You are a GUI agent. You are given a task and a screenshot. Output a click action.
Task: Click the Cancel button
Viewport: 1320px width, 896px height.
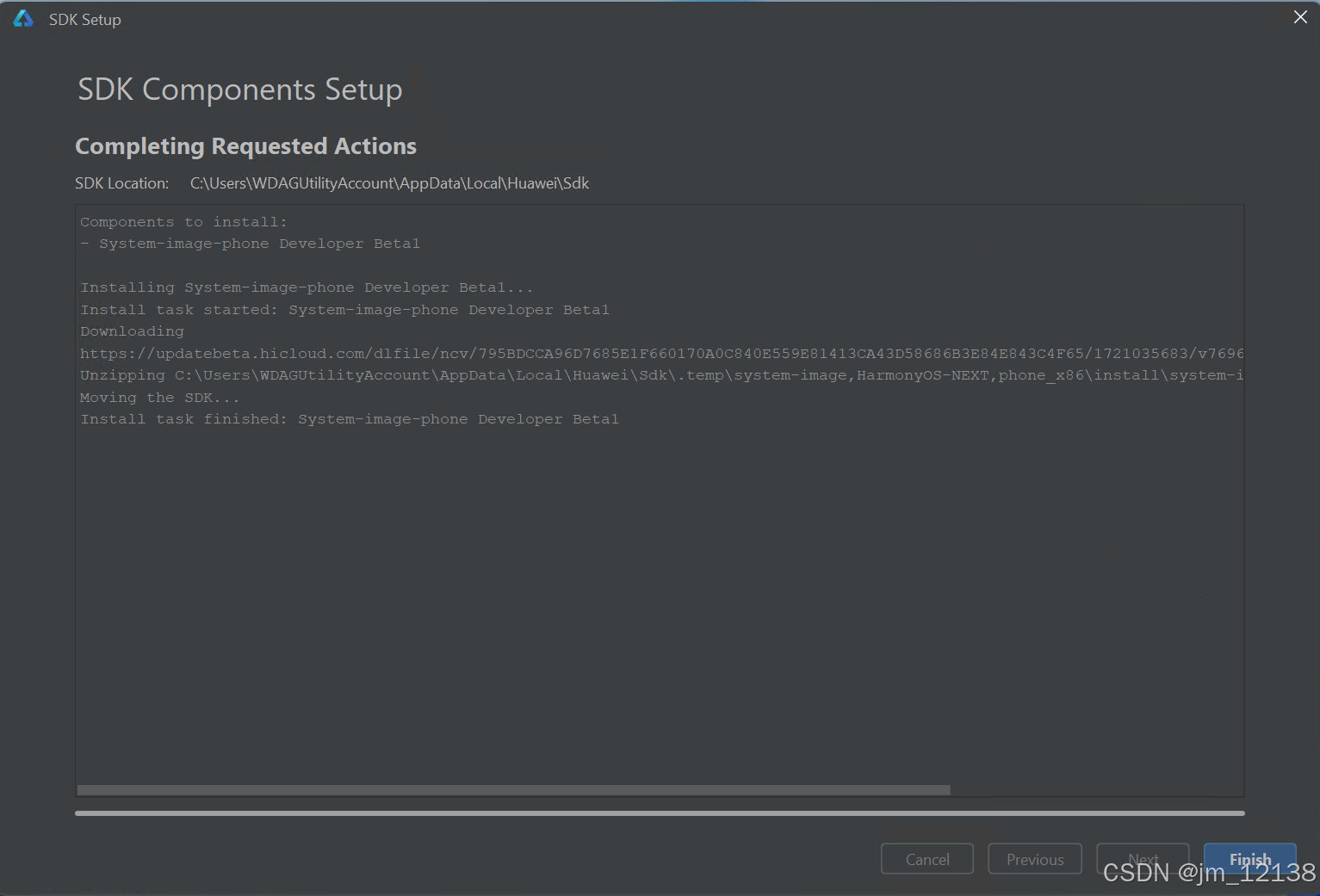tap(927, 859)
